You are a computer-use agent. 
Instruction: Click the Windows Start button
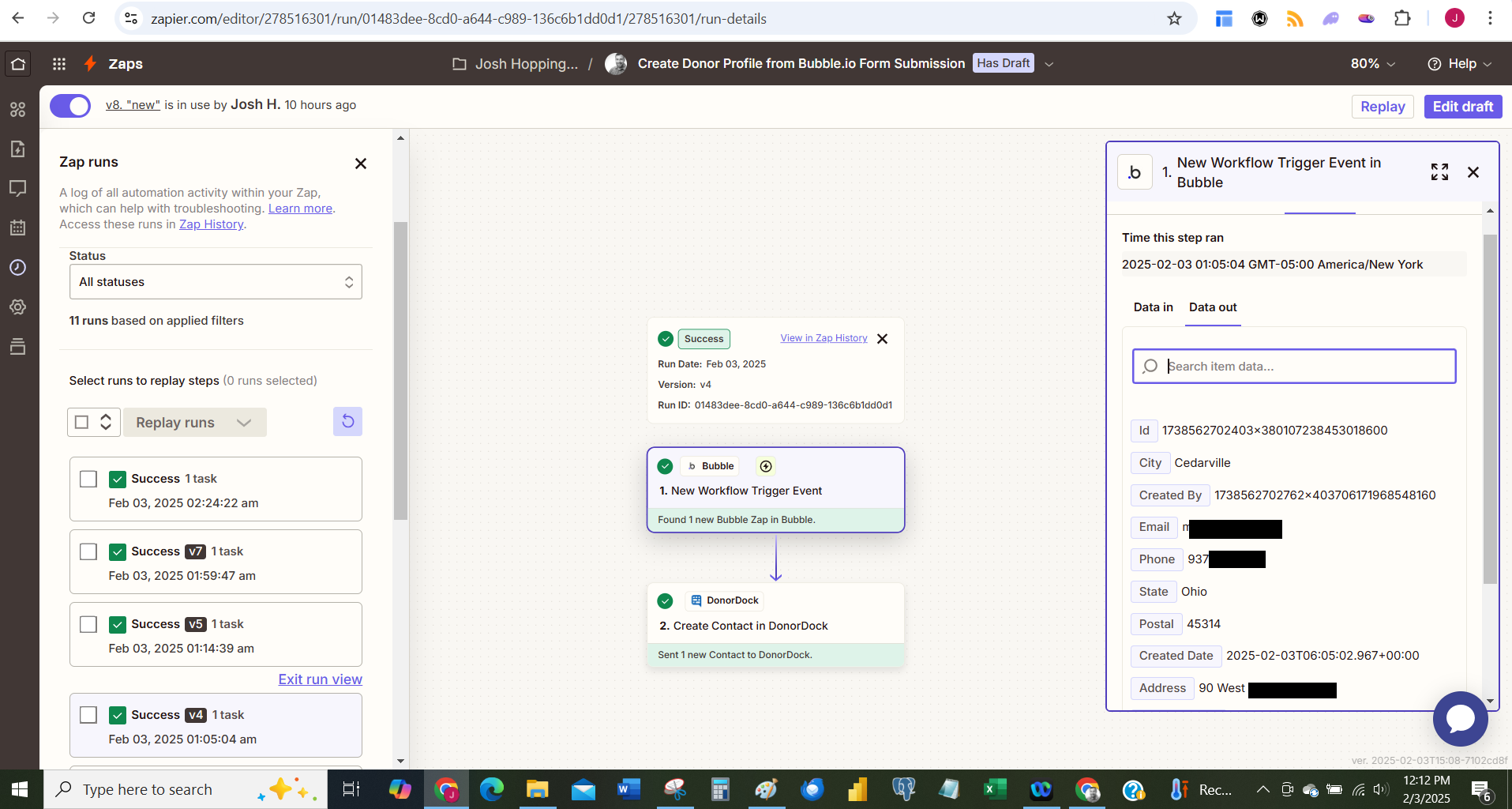pos(20,789)
